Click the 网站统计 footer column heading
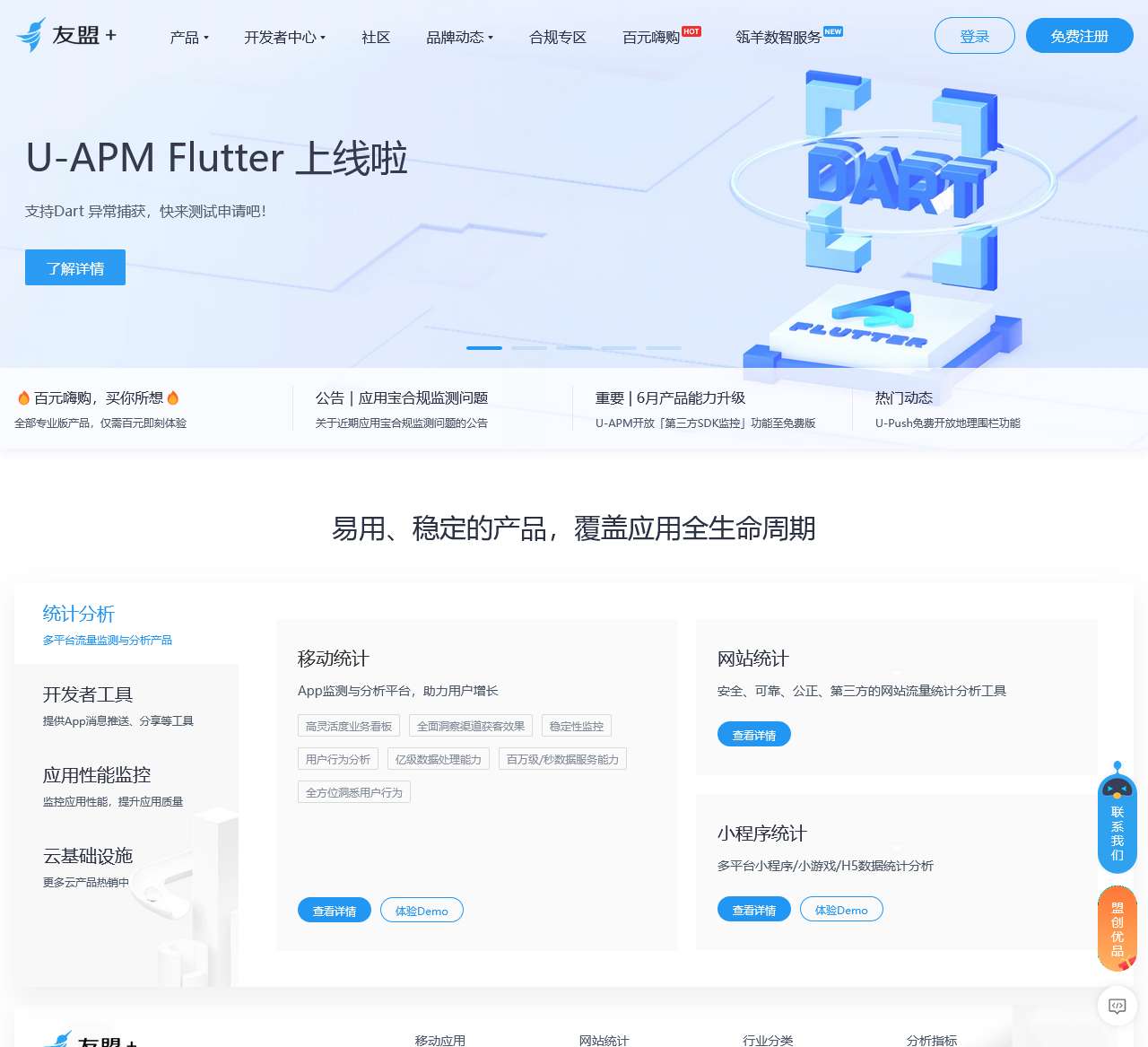 tap(604, 1040)
